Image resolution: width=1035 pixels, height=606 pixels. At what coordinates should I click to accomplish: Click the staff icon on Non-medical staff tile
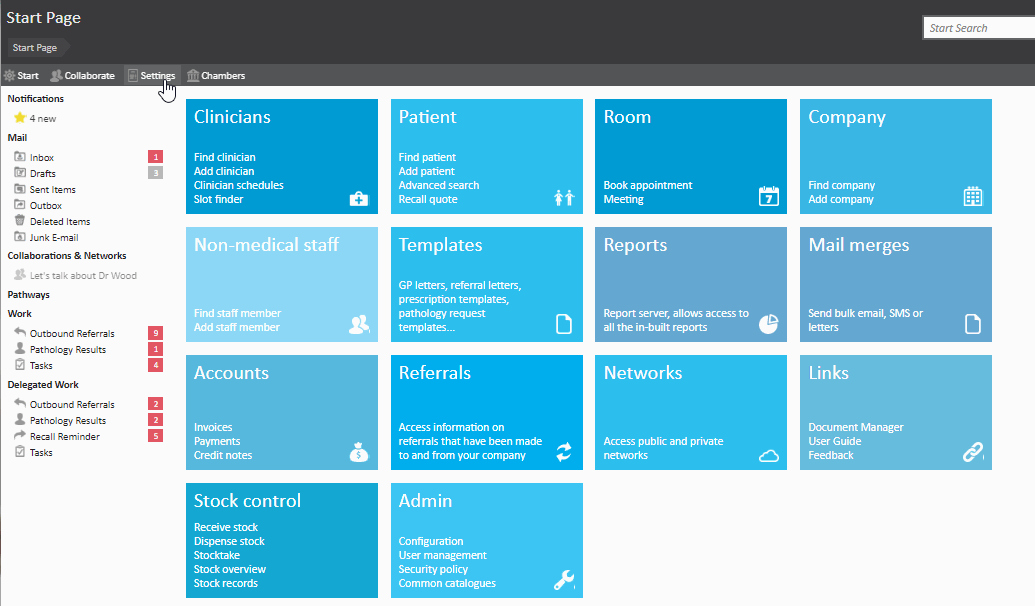pyautogui.click(x=359, y=324)
